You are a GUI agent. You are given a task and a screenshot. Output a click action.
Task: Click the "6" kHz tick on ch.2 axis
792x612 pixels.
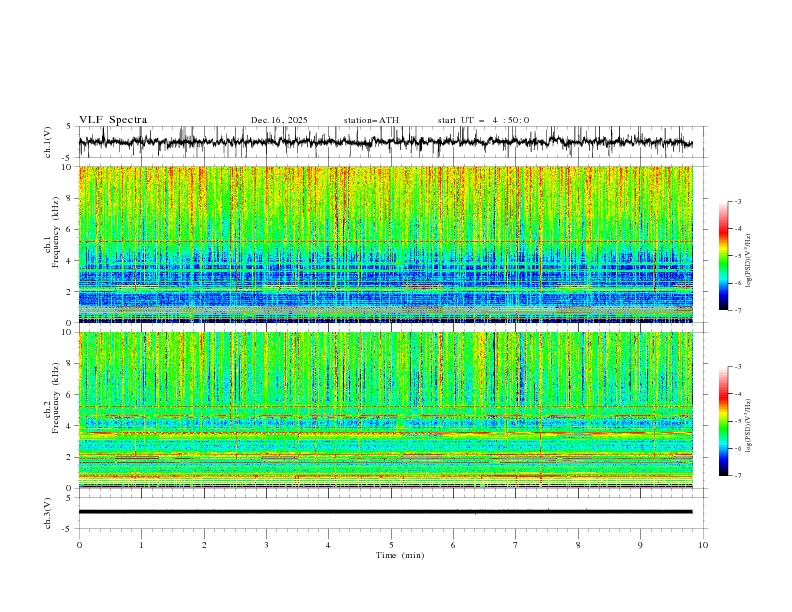(x=71, y=395)
